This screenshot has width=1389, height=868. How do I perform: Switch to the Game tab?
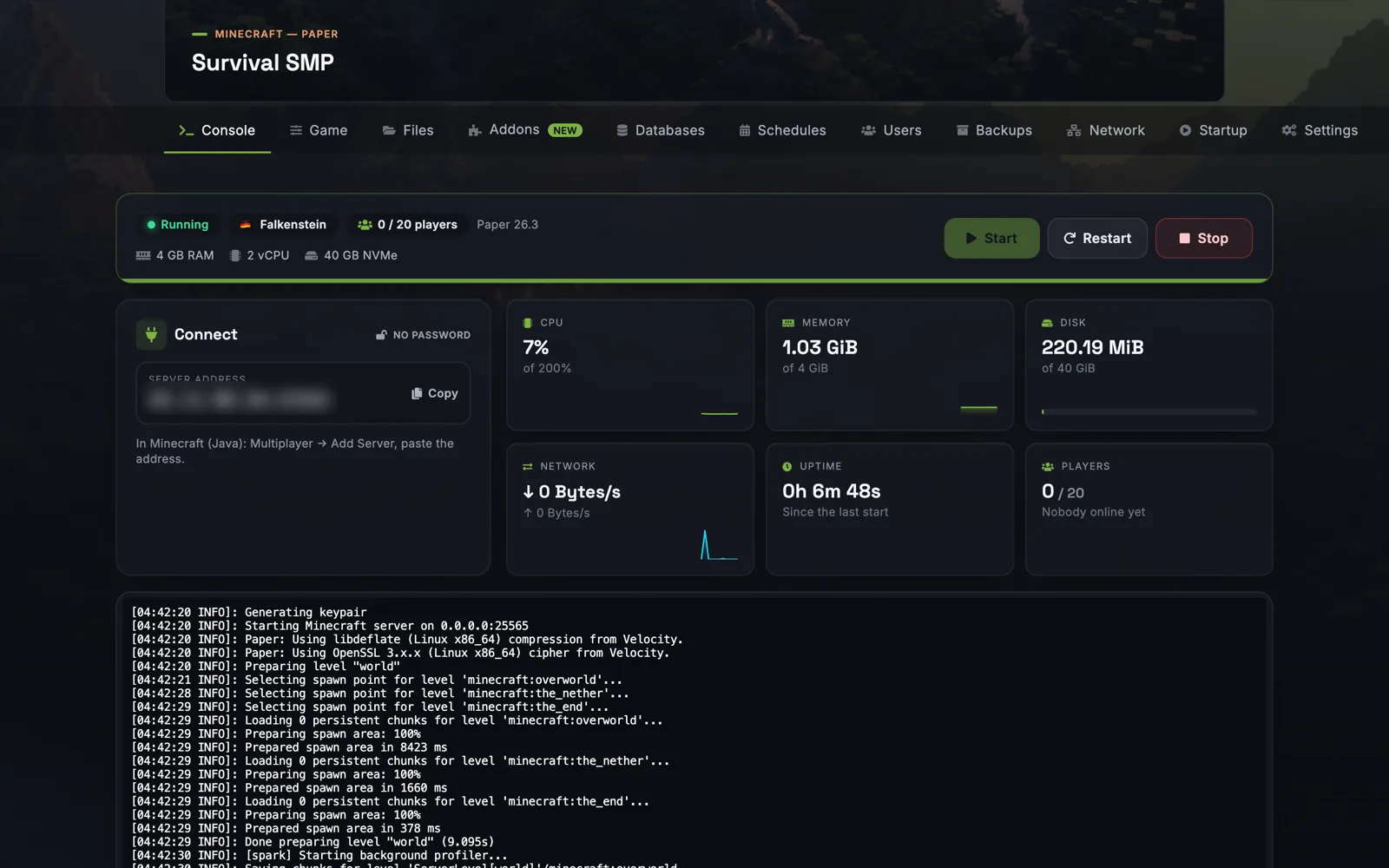pyautogui.click(x=318, y=130)
